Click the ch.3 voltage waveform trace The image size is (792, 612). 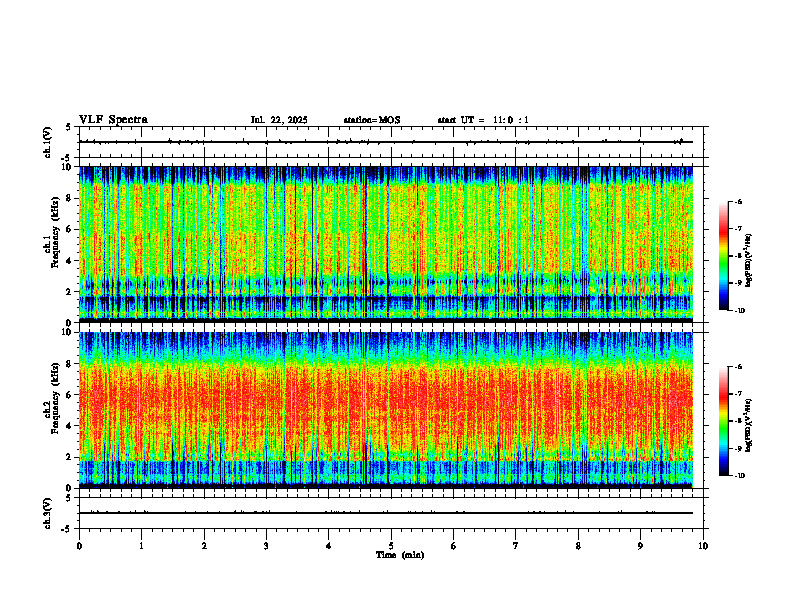tap(386, 513)
